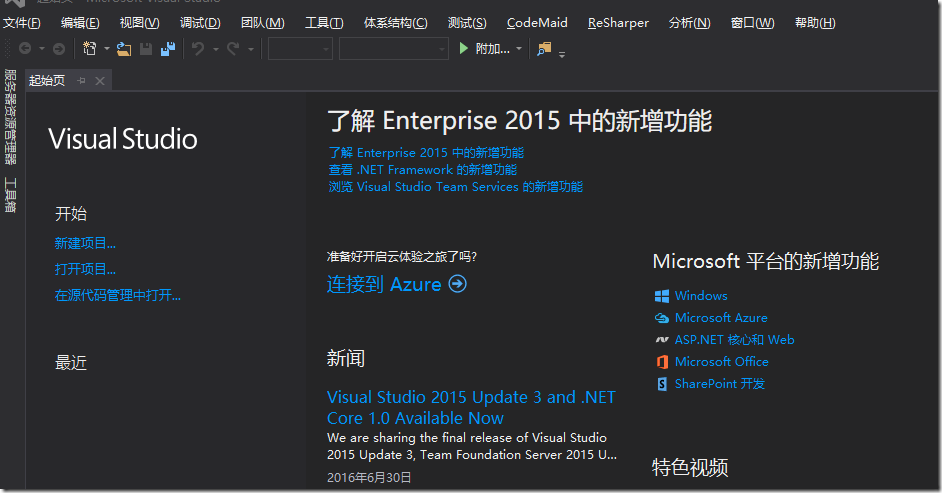Close the 起始页 tab
This screenshot has height=493, width=942.
click(x=99, y=81)
